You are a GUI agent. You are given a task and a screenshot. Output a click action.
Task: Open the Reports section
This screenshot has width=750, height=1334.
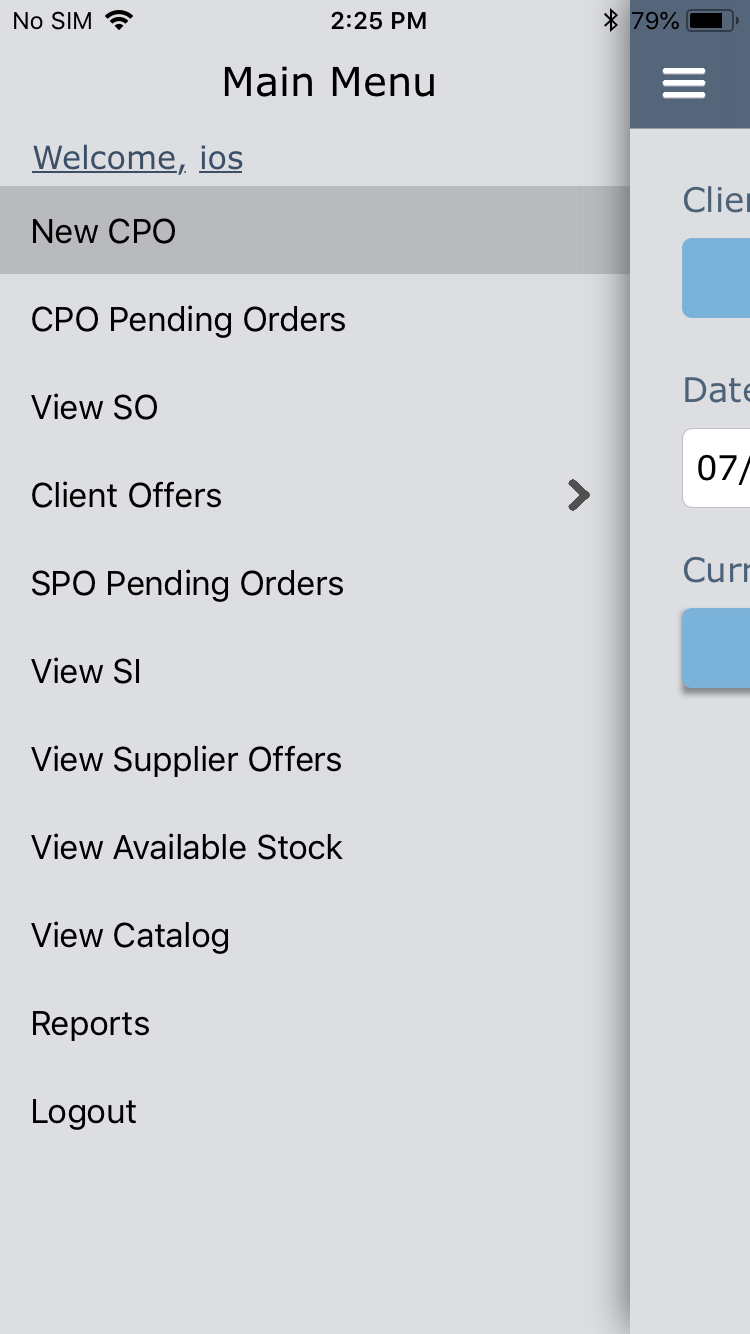90,1024
